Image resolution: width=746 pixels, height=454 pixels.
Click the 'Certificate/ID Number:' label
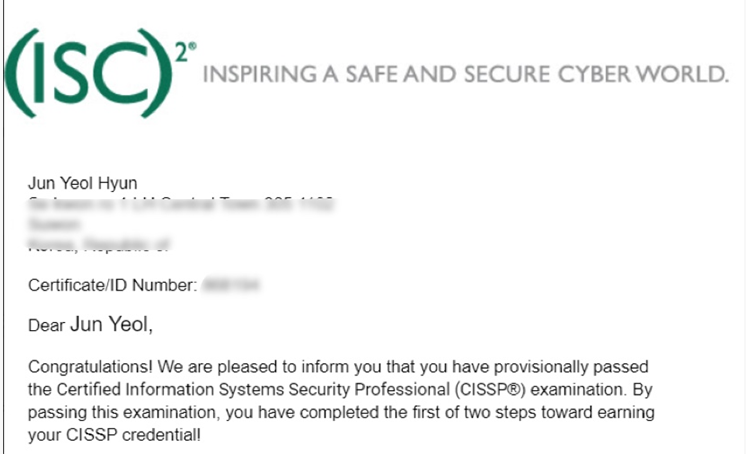[x=112, y=285]
